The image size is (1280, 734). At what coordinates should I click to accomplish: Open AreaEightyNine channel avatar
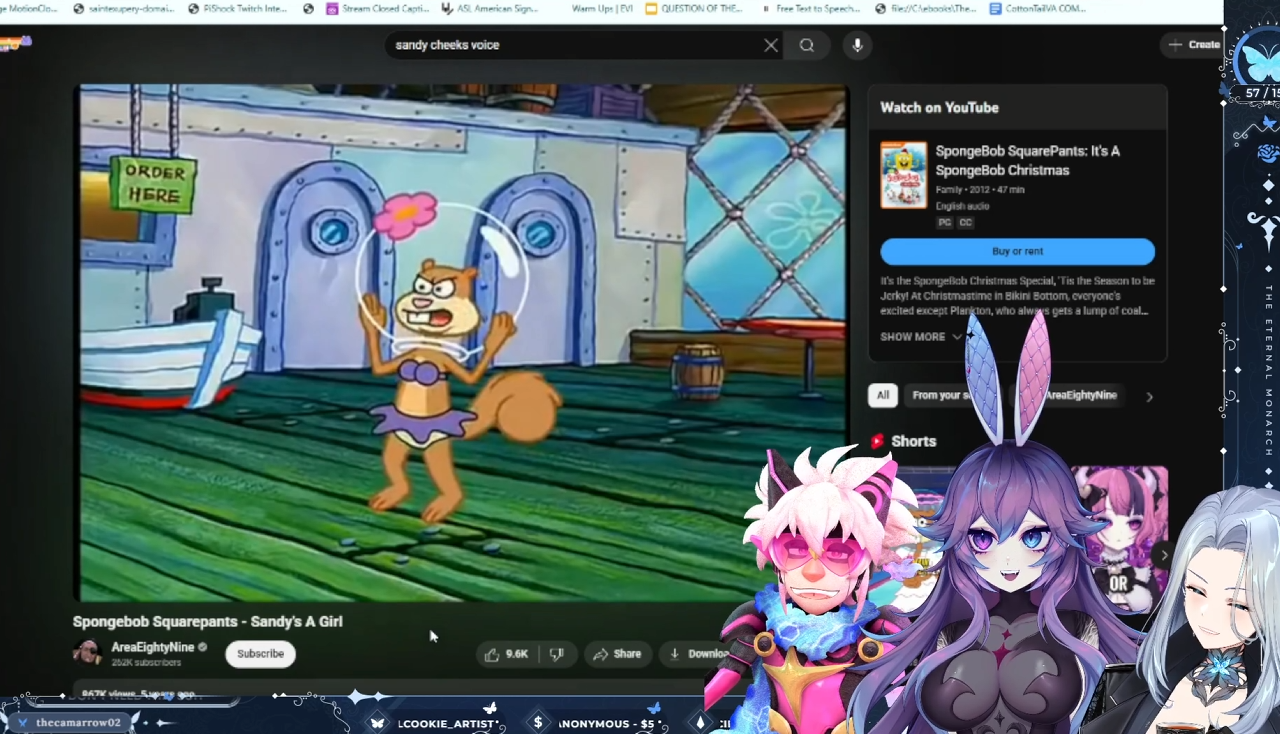click(x=87, y=653)
